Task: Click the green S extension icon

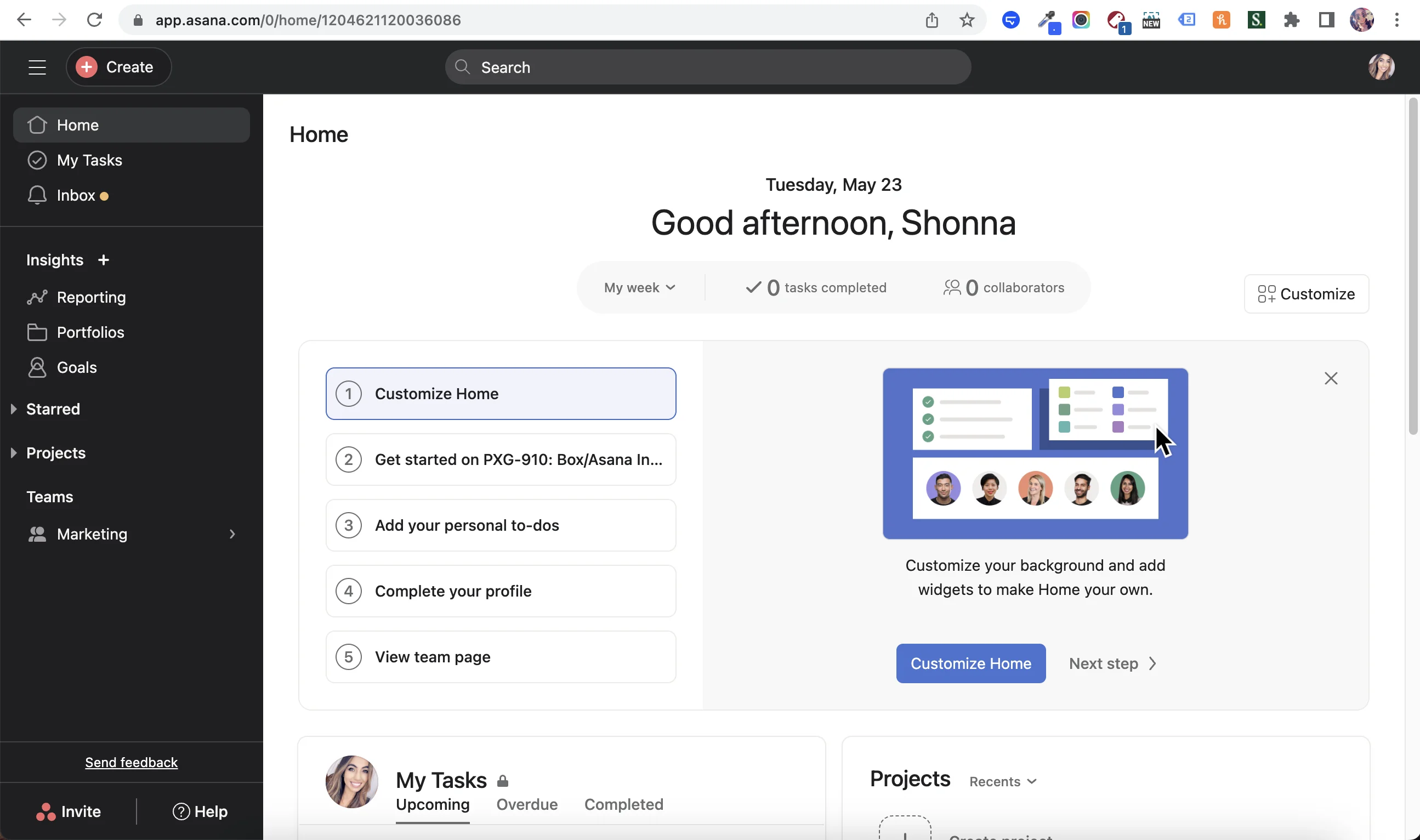Action: 1256,20
